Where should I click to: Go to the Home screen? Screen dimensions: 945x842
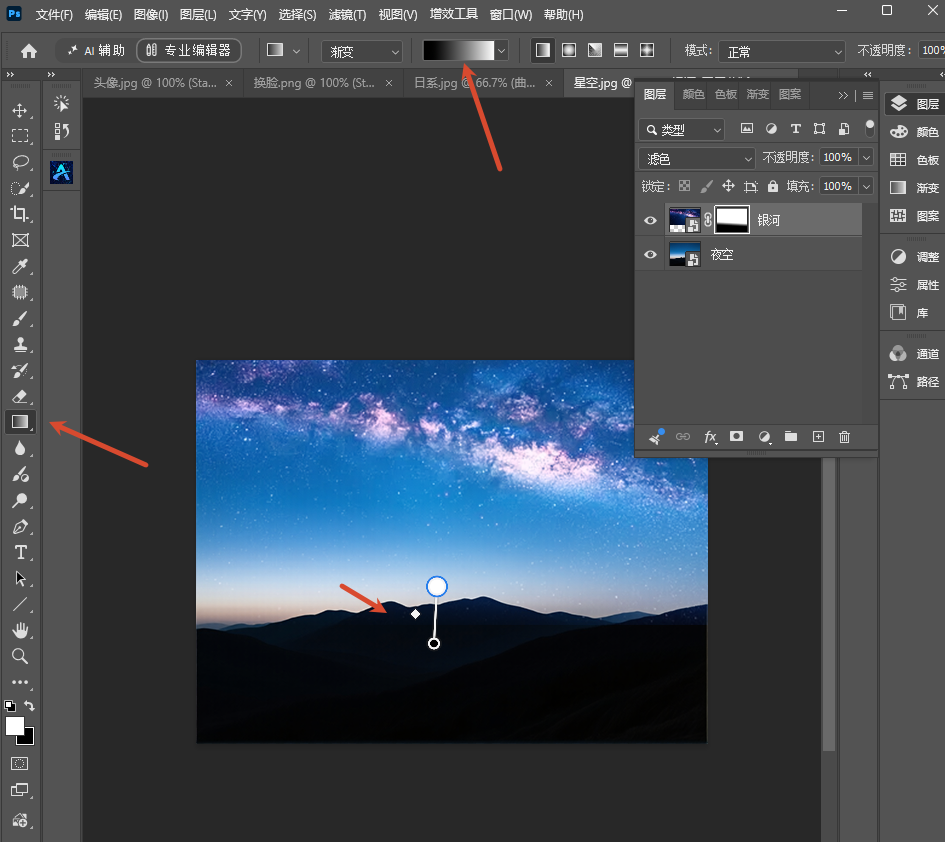(x=28, y=51)
